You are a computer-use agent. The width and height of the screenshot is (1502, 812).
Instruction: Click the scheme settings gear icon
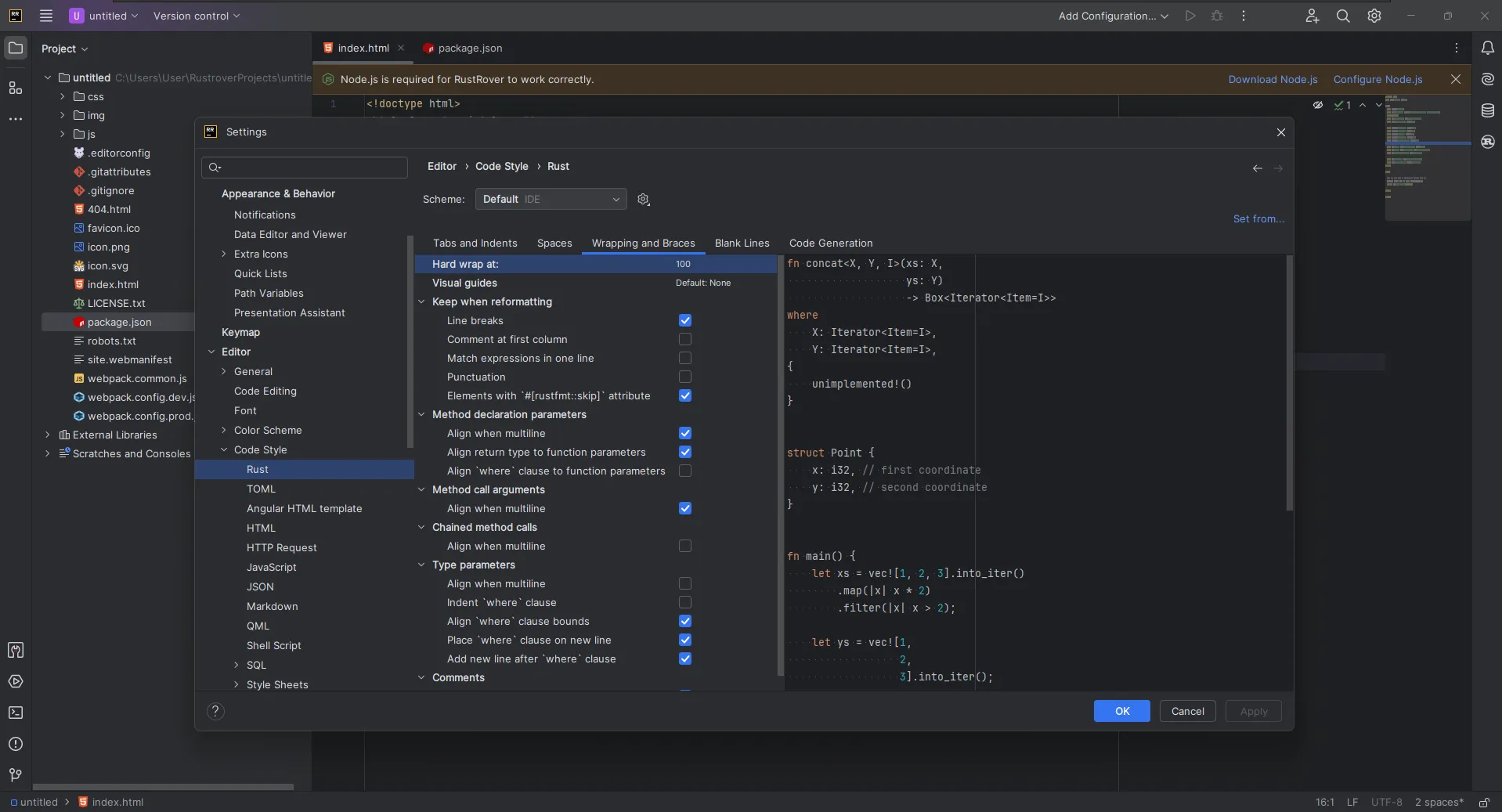tap(644, 200)
